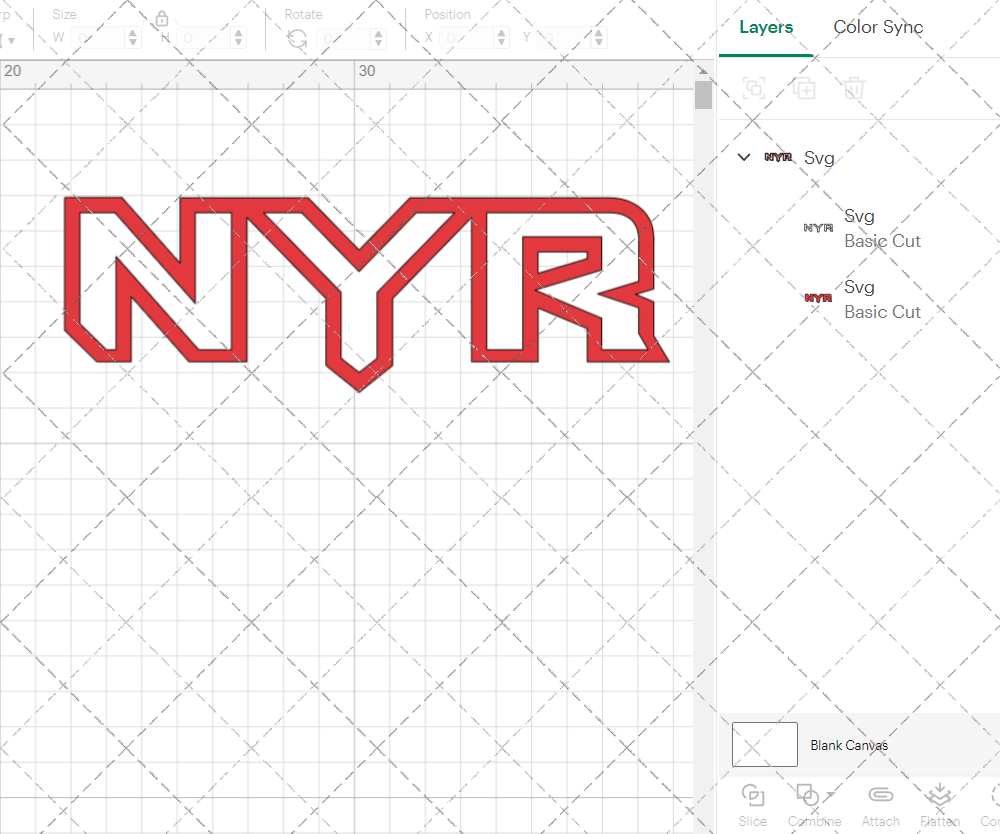
Task: Click the scrollbar up arrow
Action: 703,70
